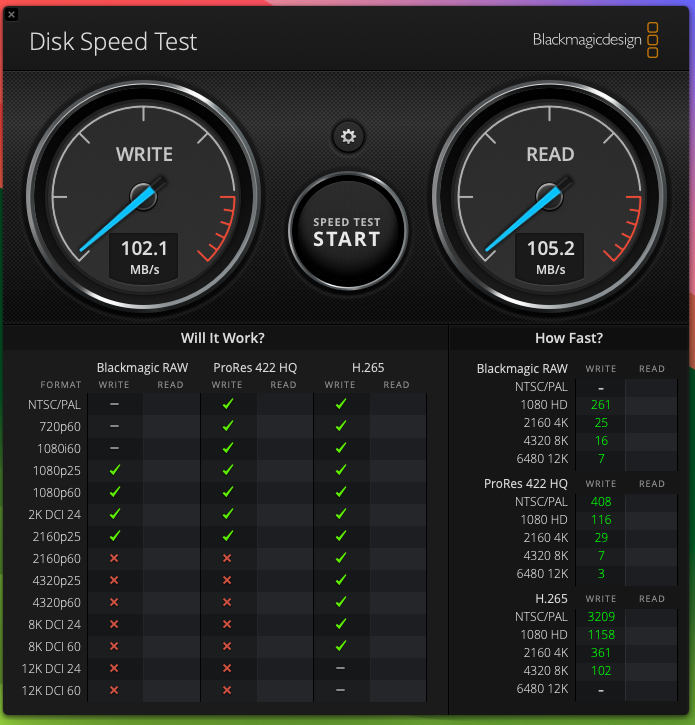The image size is (695, 725).
Task: Close the Disk Speed Test window
Action: click(12, 14)
